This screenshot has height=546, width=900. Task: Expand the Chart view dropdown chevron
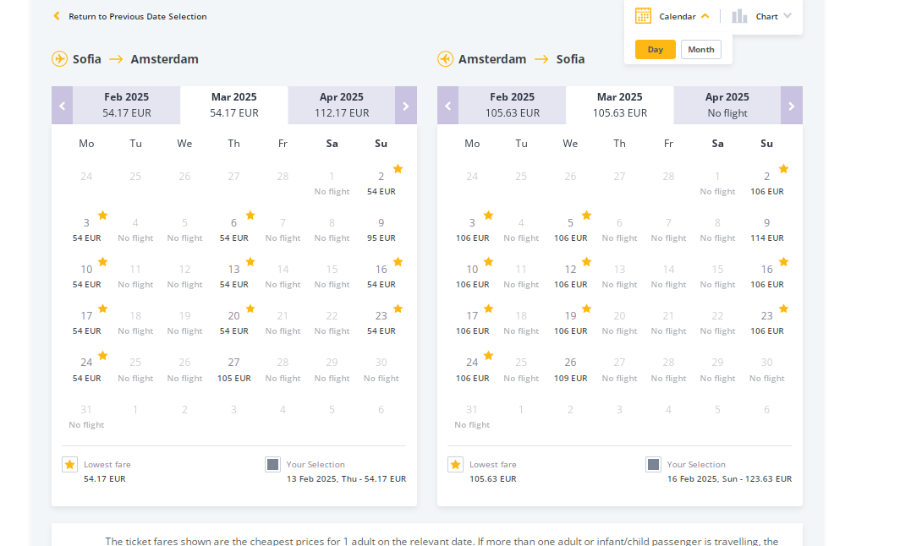[788, 16]
